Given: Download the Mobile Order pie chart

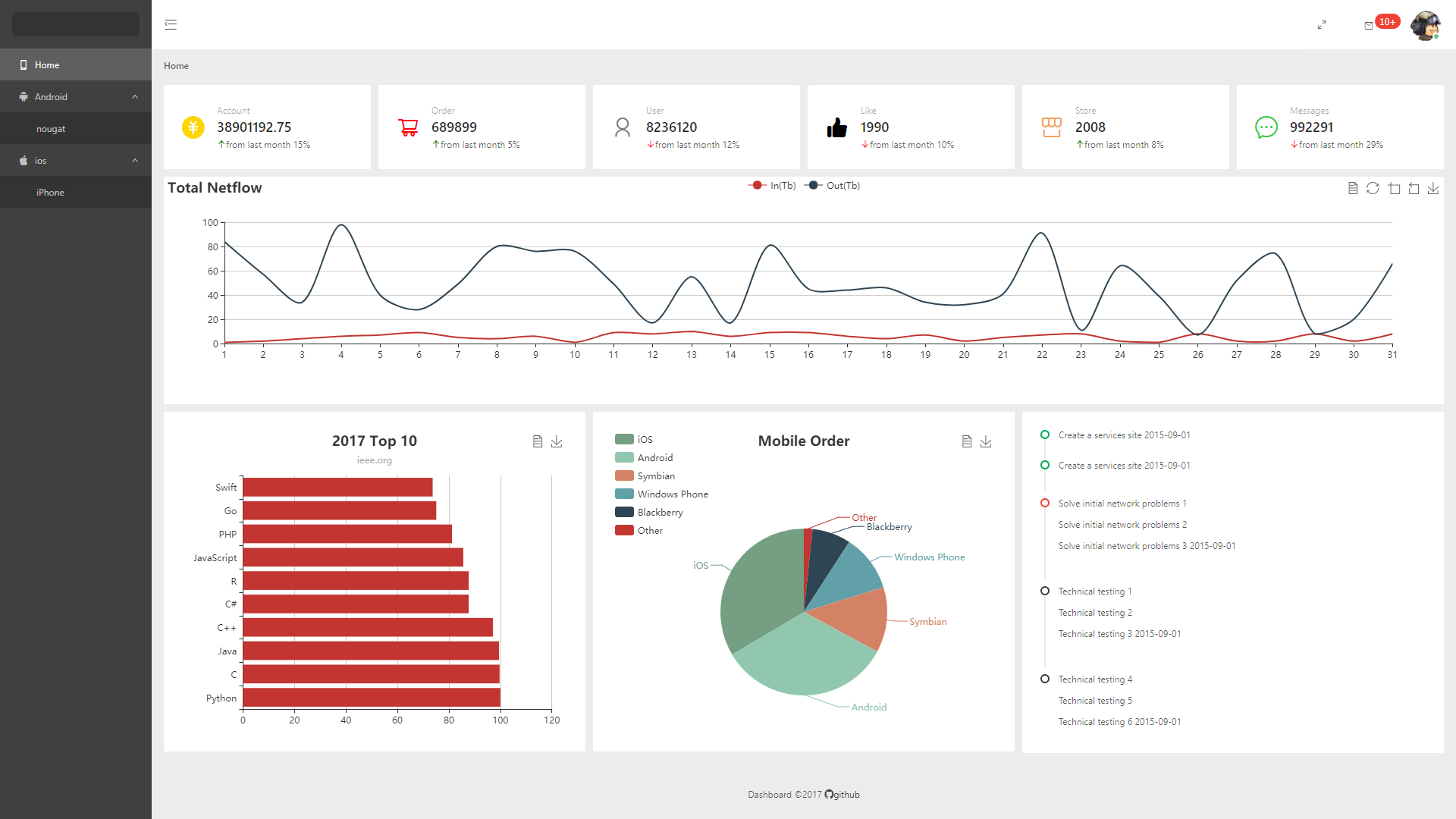Looking at the screenshot, I should click(986, 441).
